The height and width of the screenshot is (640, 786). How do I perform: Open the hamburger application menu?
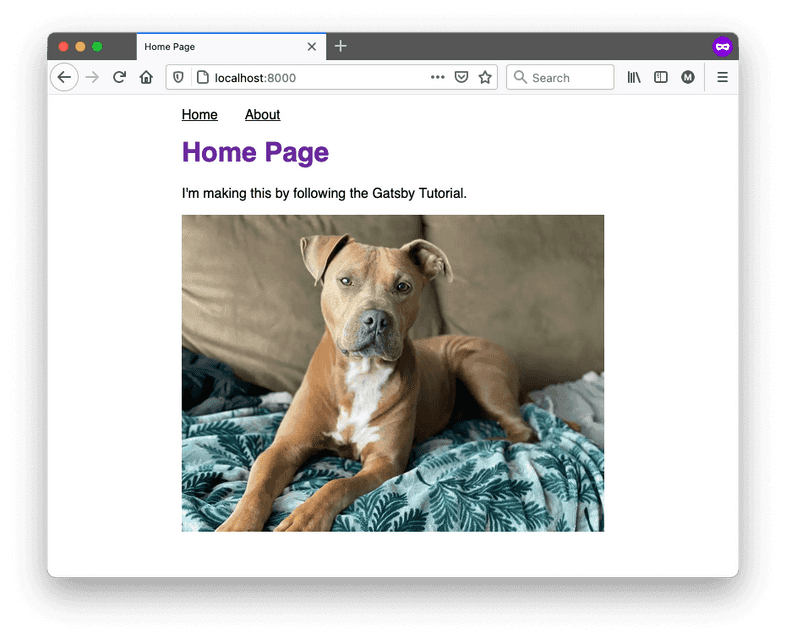[x=722, y=77]
